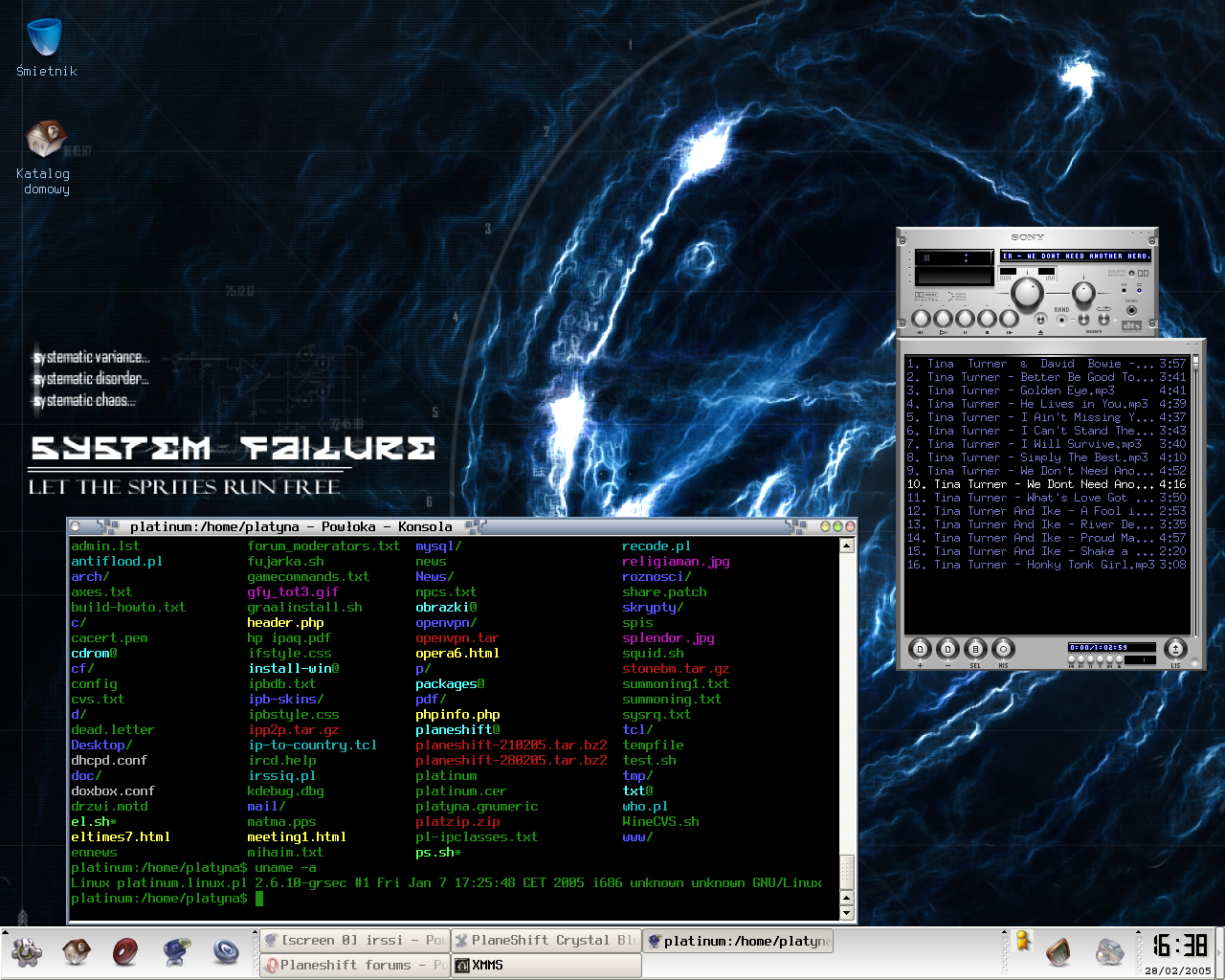Open the playlist SEL selection button
1225x980 pixels.
pyautogui.click(x=975, y=649)
